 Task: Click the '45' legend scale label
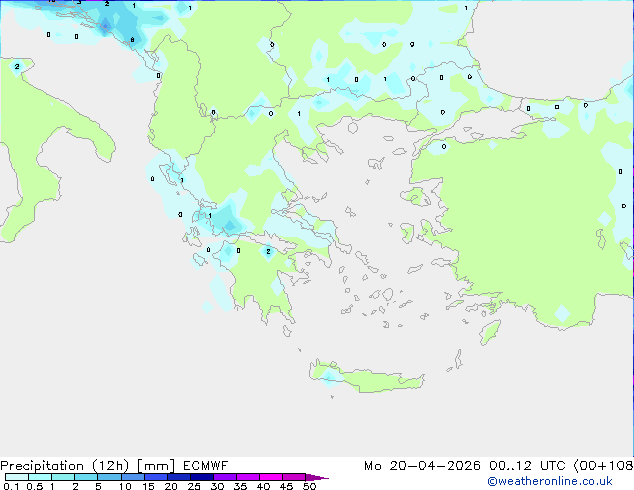click(x=286, y=486)
